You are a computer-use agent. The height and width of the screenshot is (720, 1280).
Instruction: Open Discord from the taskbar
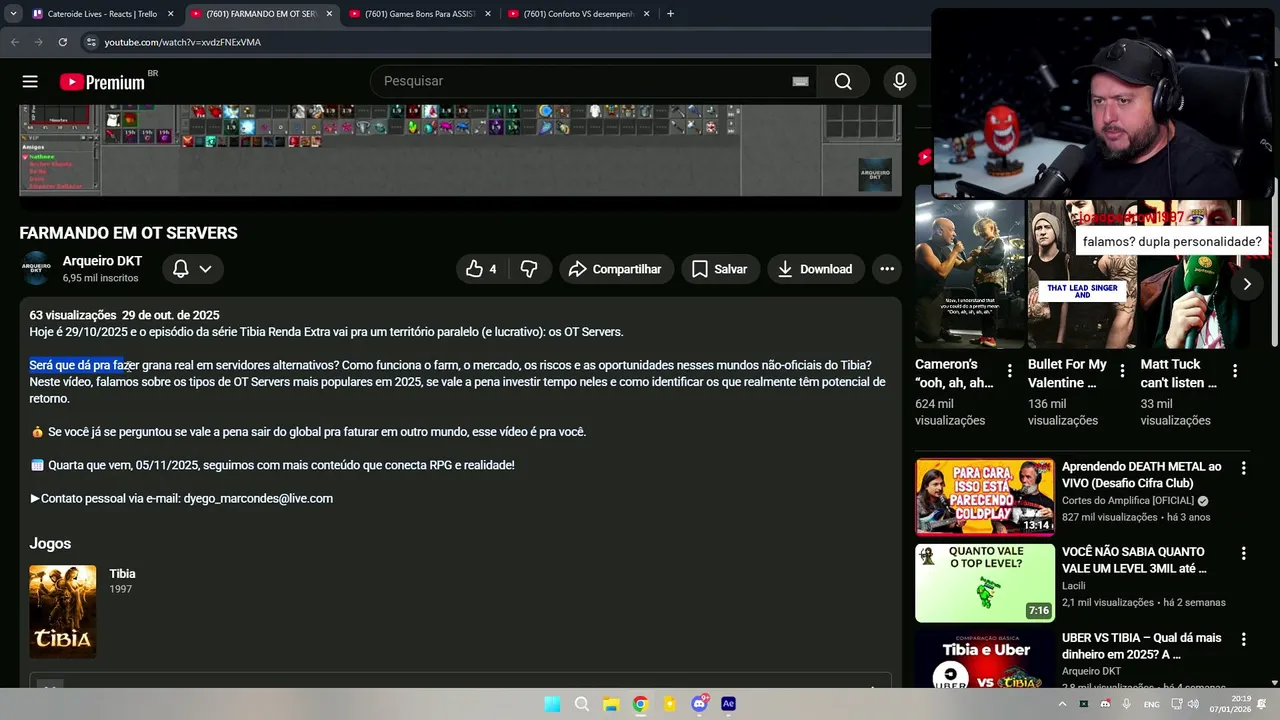pos(699,704)
